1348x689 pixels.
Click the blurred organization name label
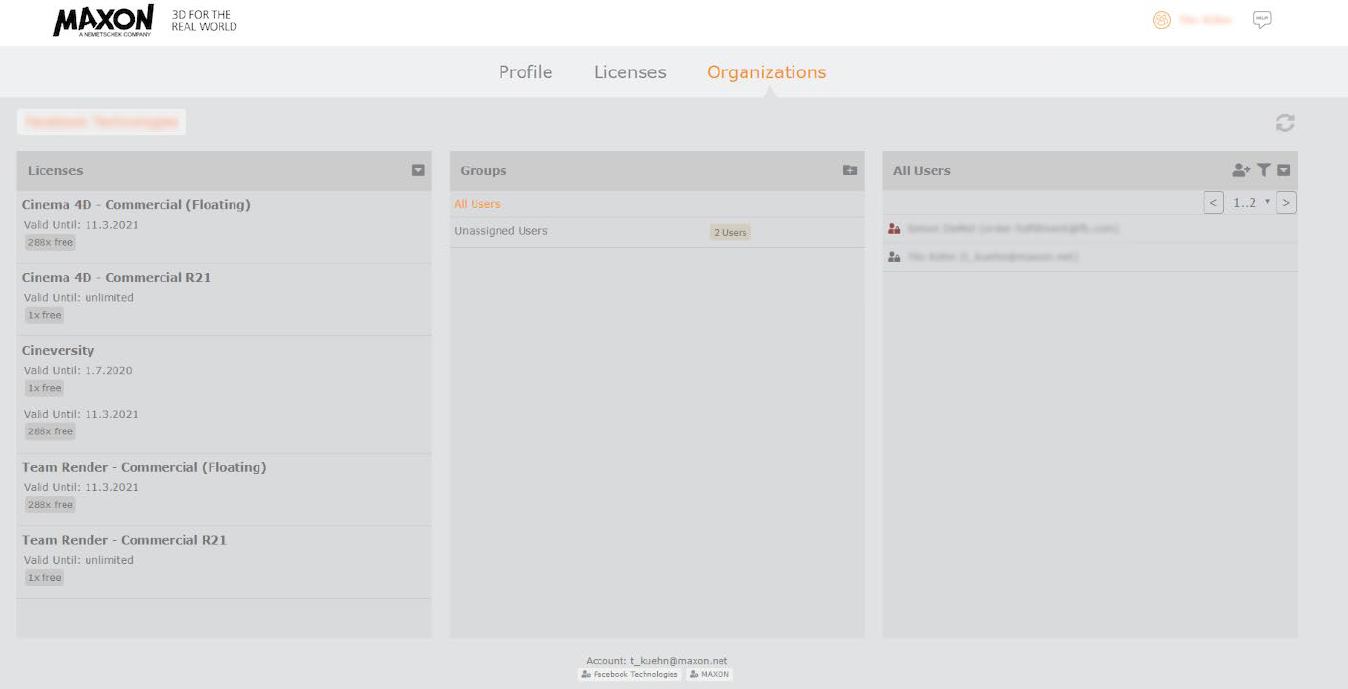[101, 122]
